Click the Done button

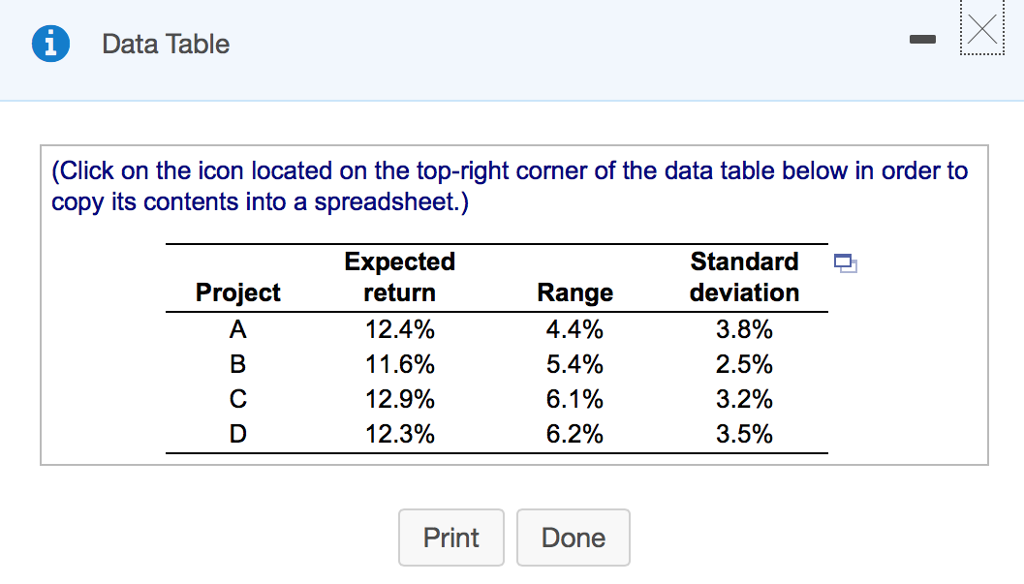coord(573,537)
